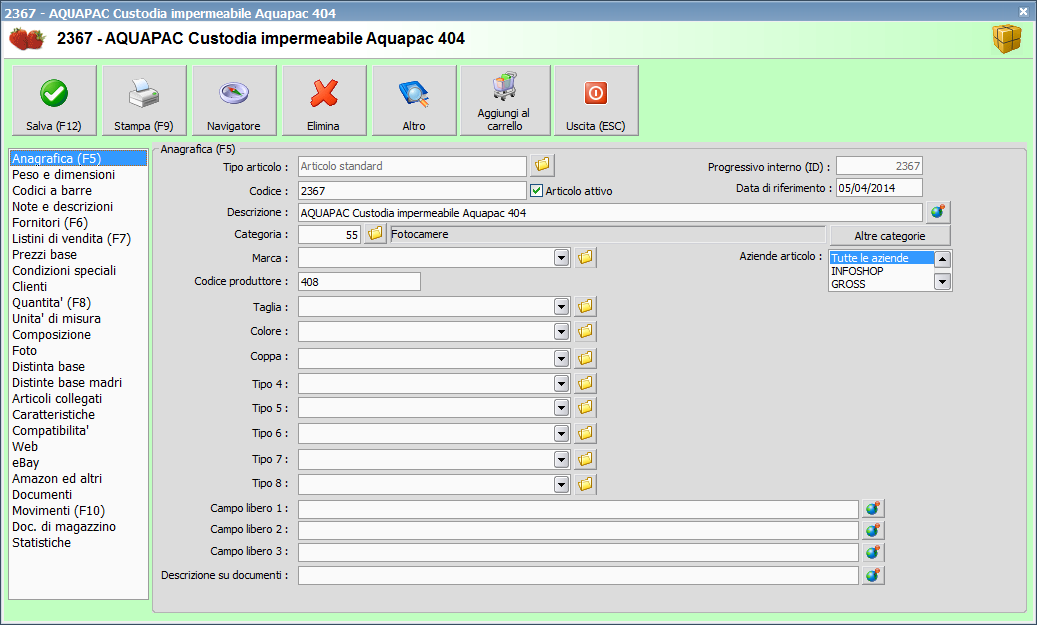Image resolution: width=1037 pixels, height=625 pixels.
Task: Open Quantita' (F8) section
Action: (52, 302)
